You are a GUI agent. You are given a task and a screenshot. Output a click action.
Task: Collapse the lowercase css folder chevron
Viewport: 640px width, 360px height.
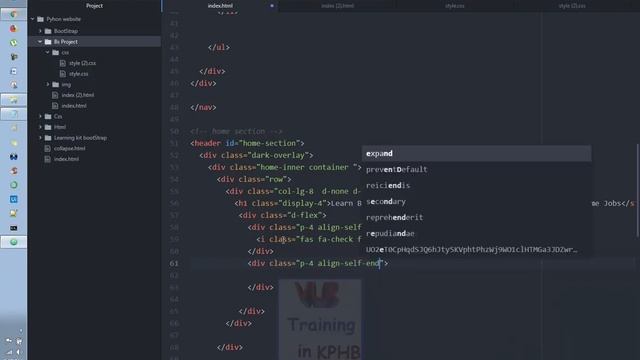[x=47, y=52]
